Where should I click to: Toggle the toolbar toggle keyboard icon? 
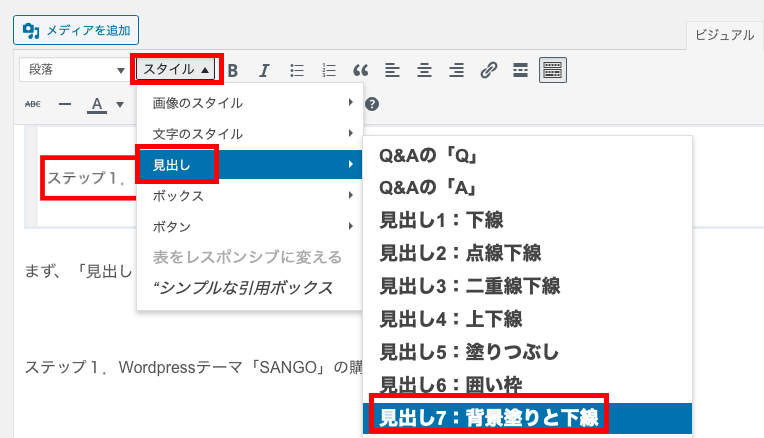pos(552,70)
